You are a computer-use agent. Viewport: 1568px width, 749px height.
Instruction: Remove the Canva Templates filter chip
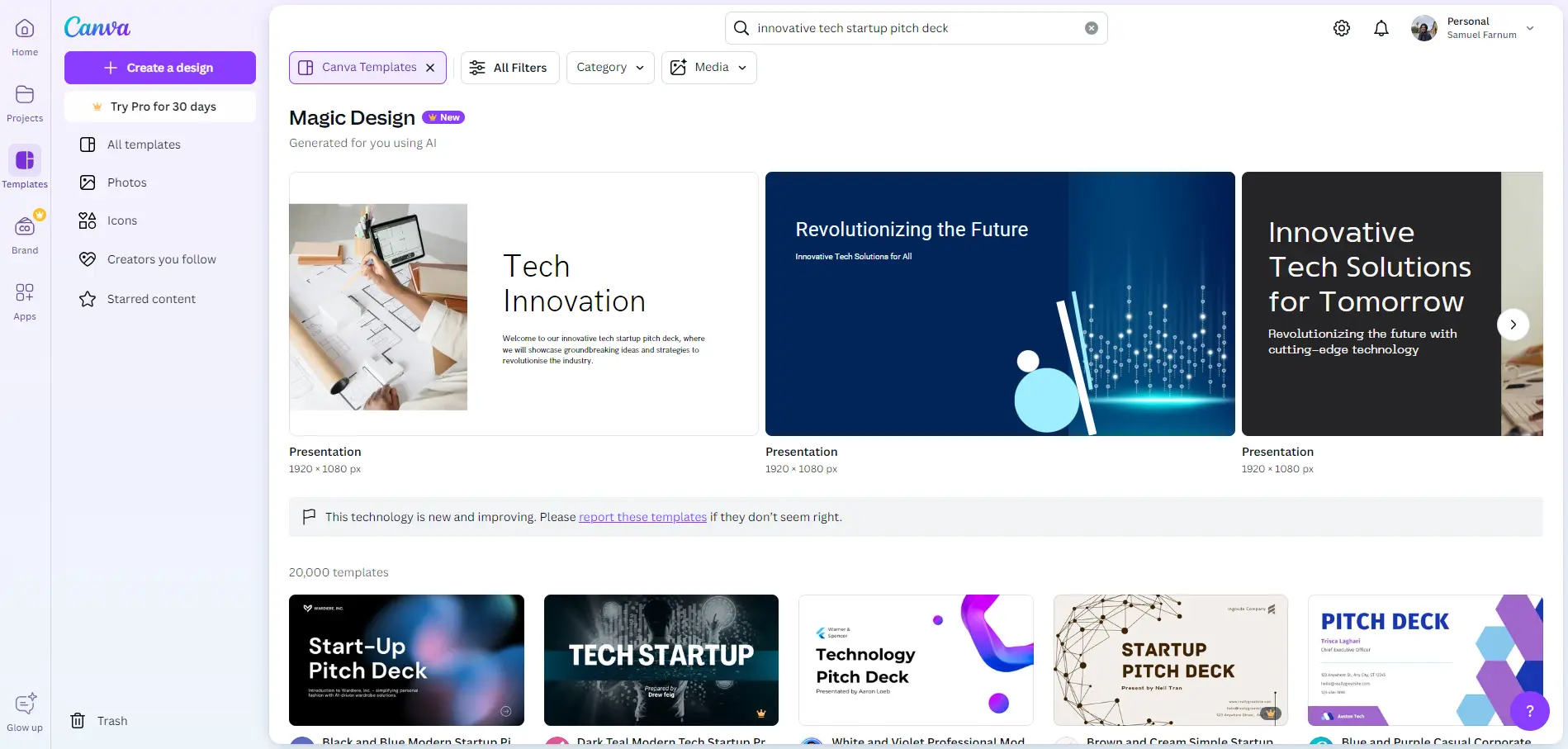tap(430, 68)
